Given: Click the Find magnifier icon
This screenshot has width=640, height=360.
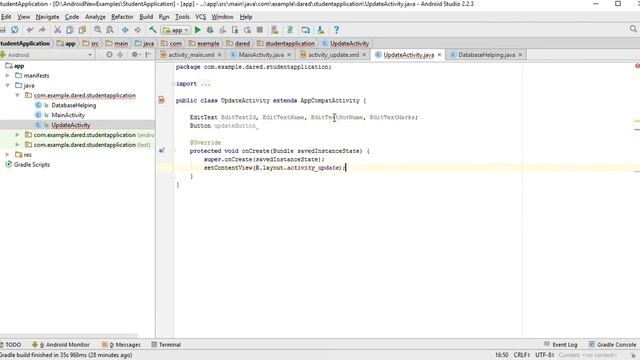Looking at the screenshot, I should [98, 30].
